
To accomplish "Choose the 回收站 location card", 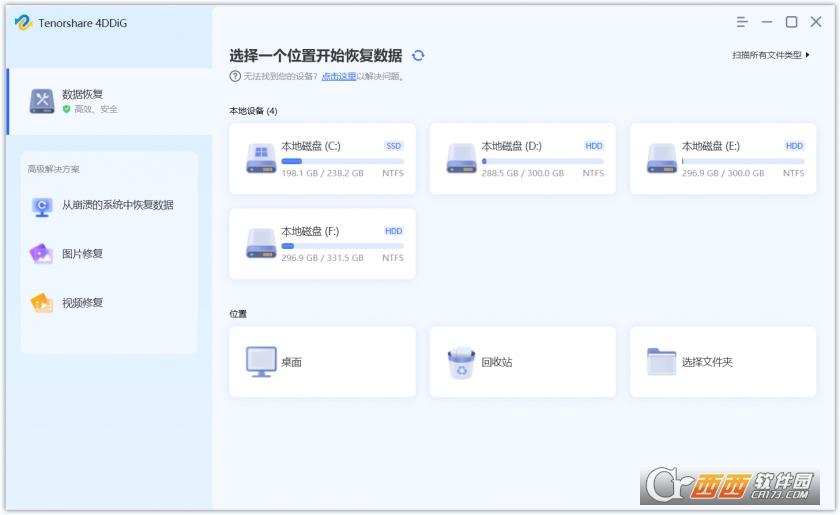I will [523, 362].
